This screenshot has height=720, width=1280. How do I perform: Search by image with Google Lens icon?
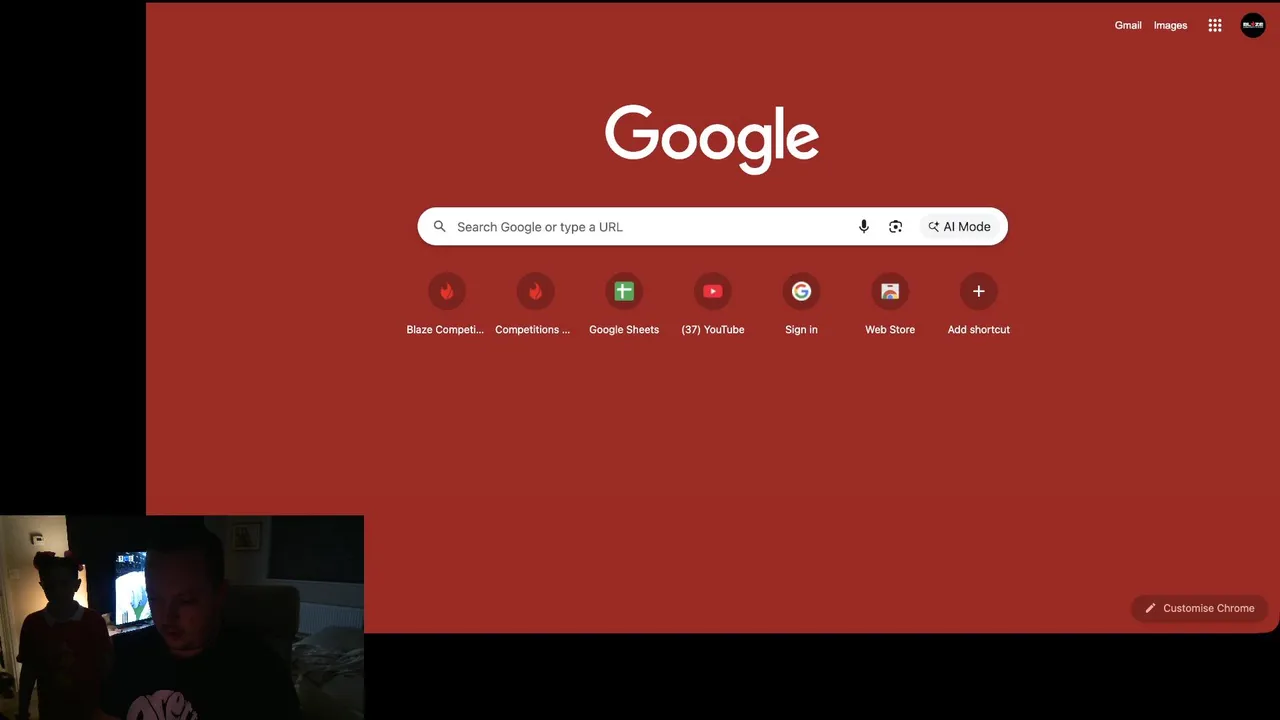pyautogui.click(x=896, y=227)
